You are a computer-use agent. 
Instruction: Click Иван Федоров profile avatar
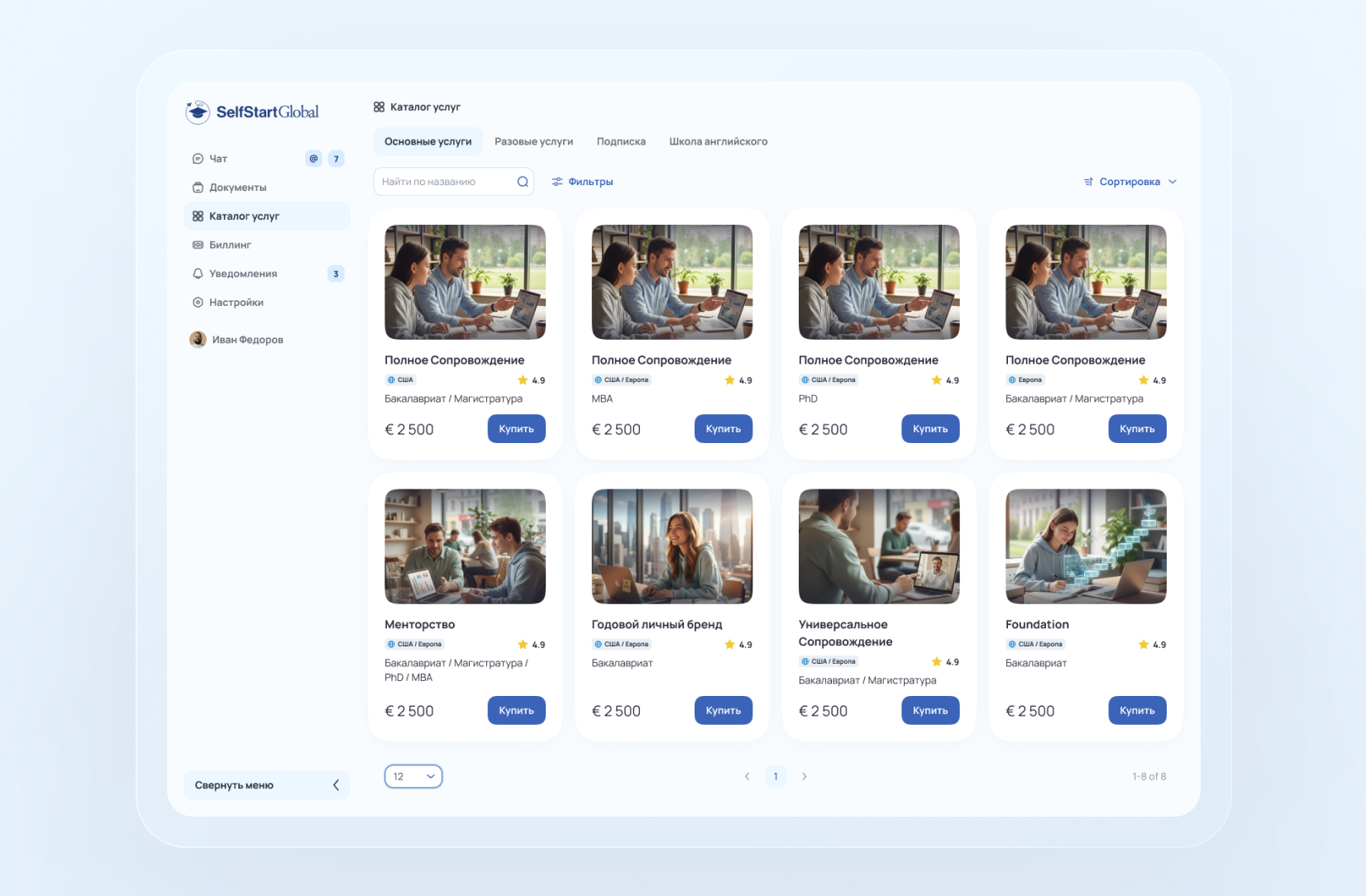(198, 340)
